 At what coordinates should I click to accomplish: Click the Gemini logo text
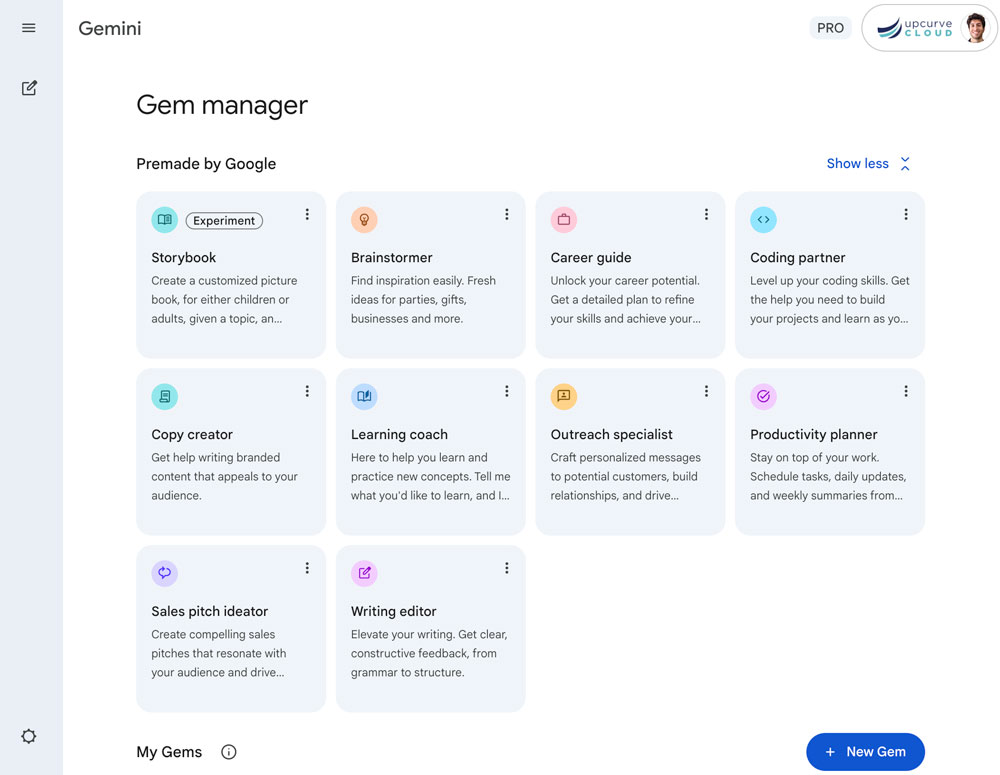point(110,28)
